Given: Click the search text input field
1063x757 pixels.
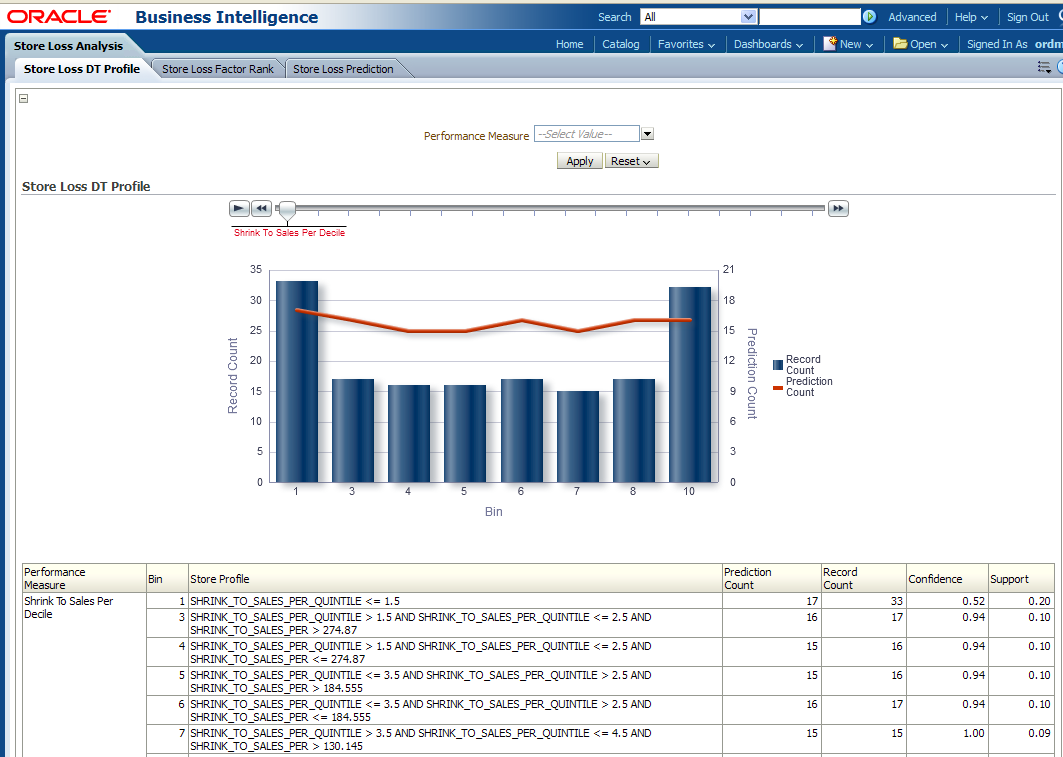Looking at the screenshot, I should (x=809, y=17).
